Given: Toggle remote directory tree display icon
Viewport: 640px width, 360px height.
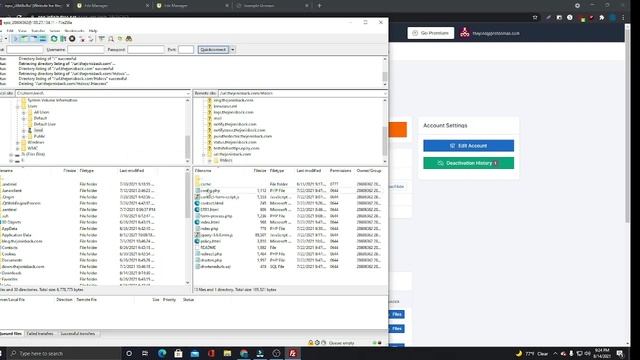Looking at the screenshot, I should (33, 39).
